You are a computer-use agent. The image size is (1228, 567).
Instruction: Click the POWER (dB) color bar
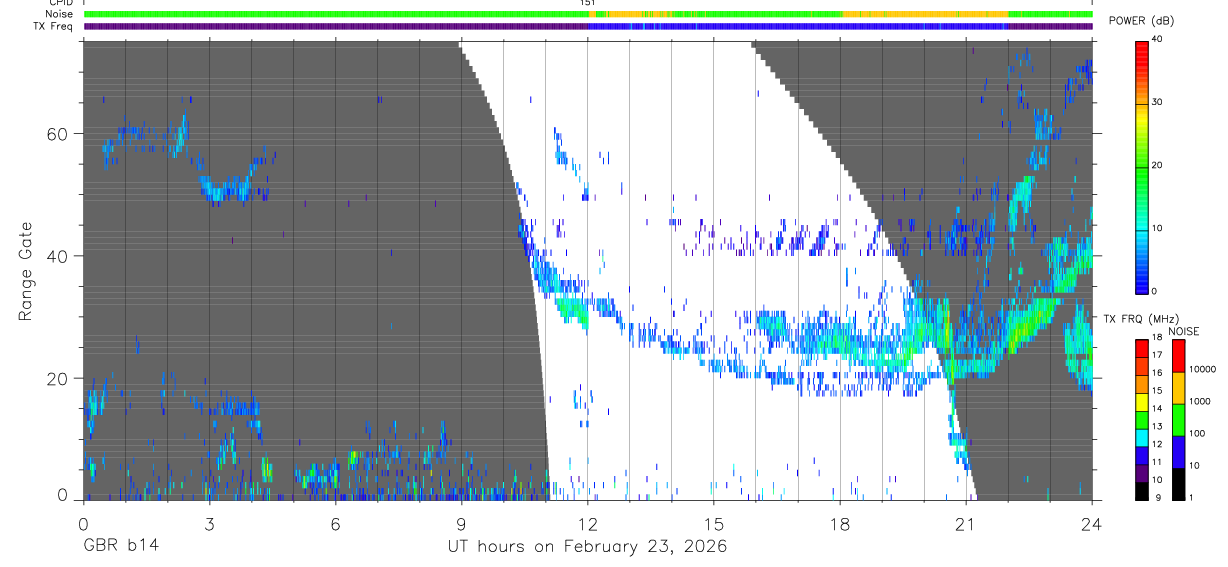[x=1141, y=166]
